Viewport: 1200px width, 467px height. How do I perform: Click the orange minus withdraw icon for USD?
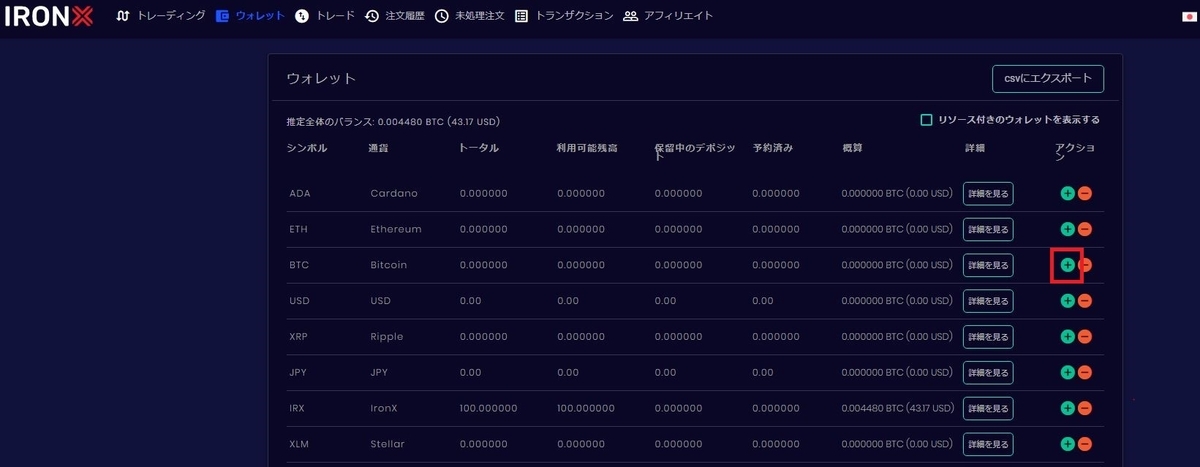pyautogui.click(x=1084, y=300)
